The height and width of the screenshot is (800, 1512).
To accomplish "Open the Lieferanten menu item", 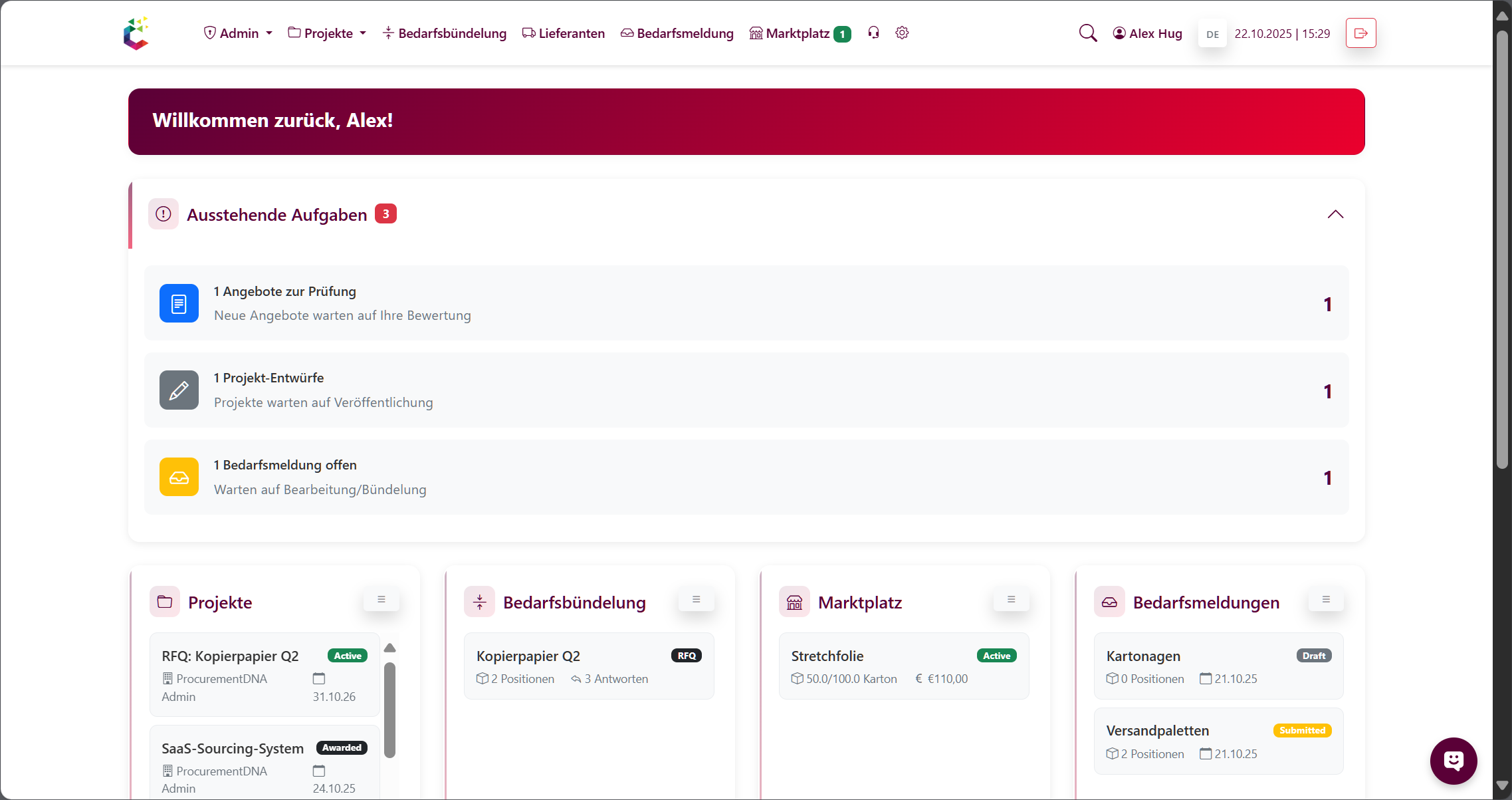I will click(x=563, y=33).
